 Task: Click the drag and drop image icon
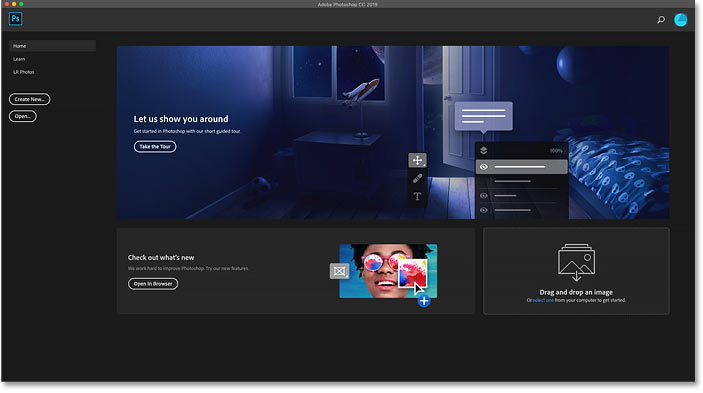pos(576,262)
